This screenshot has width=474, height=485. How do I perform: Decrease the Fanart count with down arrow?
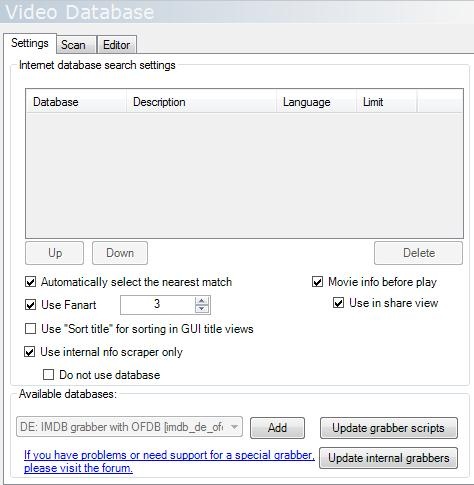pos(202,309)
